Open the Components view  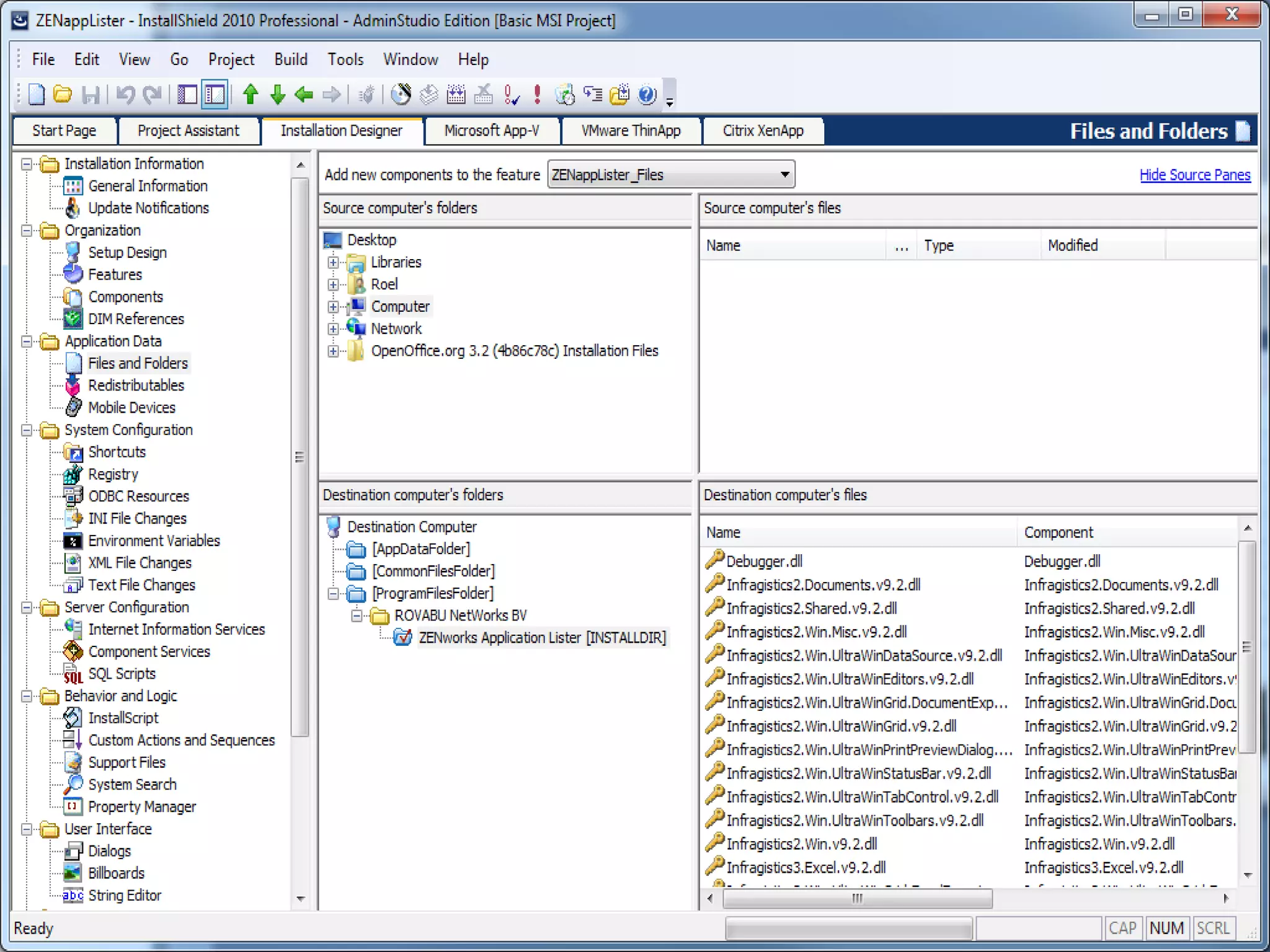tap(125, 297)
